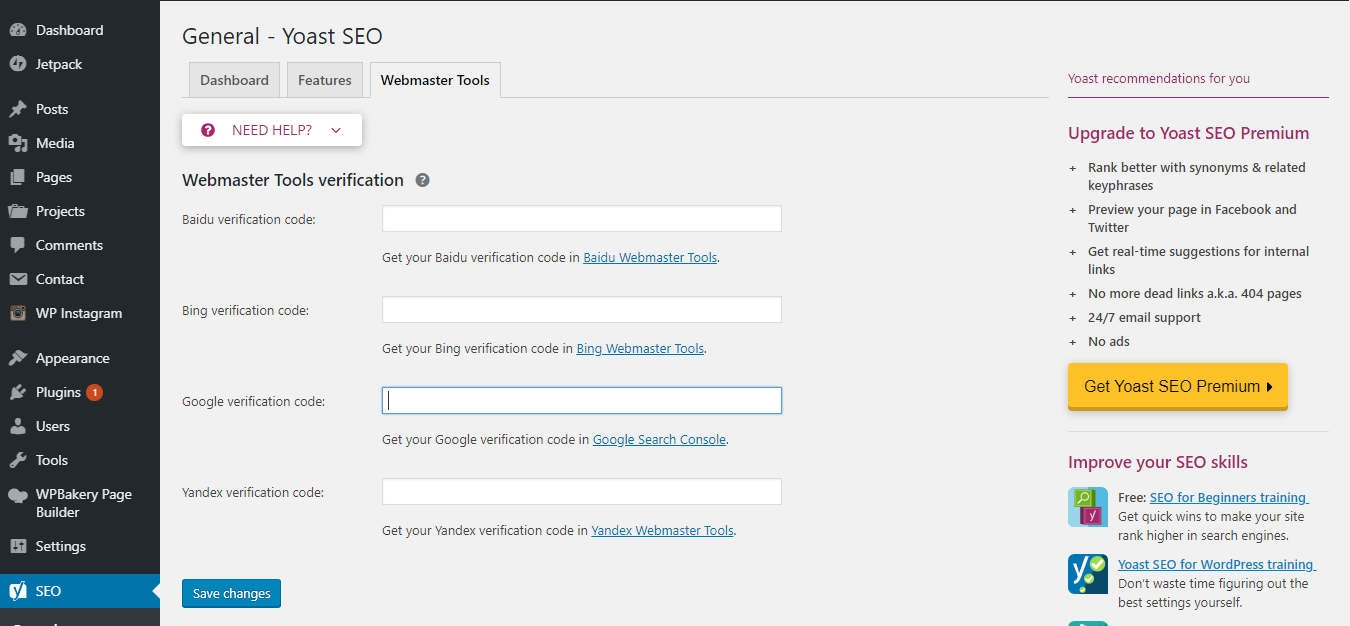Image resolution: width=1350 pixels, height=626 pixels.
Task: Click the WP Instagram camera icon
Action: pyautogui.click(x=18, y=313)
